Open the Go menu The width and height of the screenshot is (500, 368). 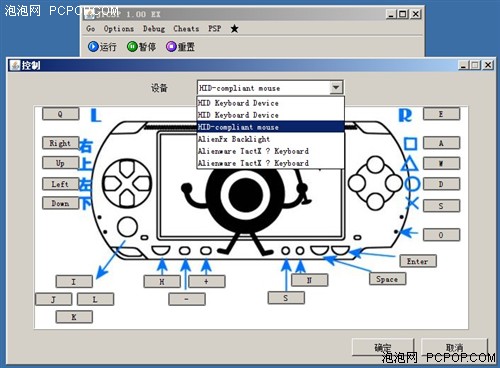click(x=90, y=29)
